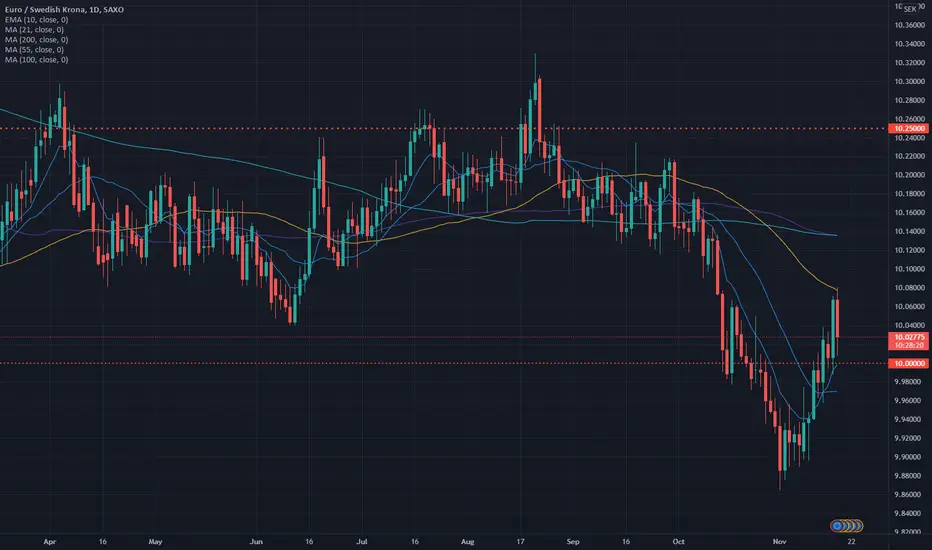Screen dimensions: 932x550
Task: Select the MA (21, close, 0) indicator legend
Action: [34, 30]
